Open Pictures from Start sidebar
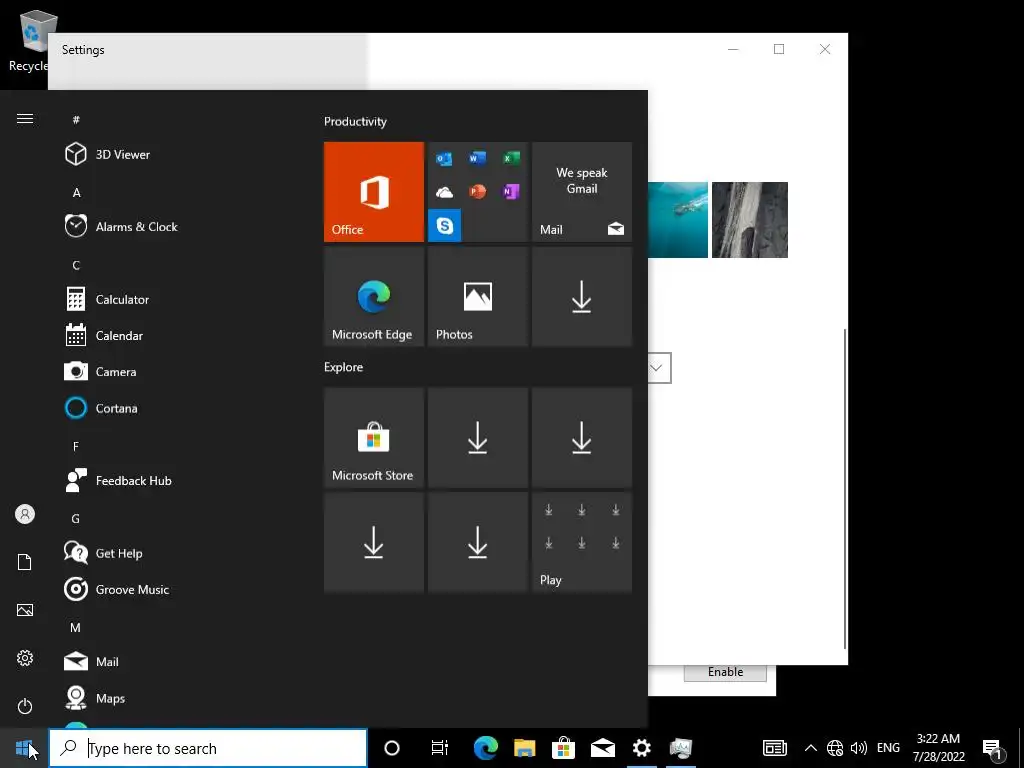1024x768 pixels. click(25, 610)
